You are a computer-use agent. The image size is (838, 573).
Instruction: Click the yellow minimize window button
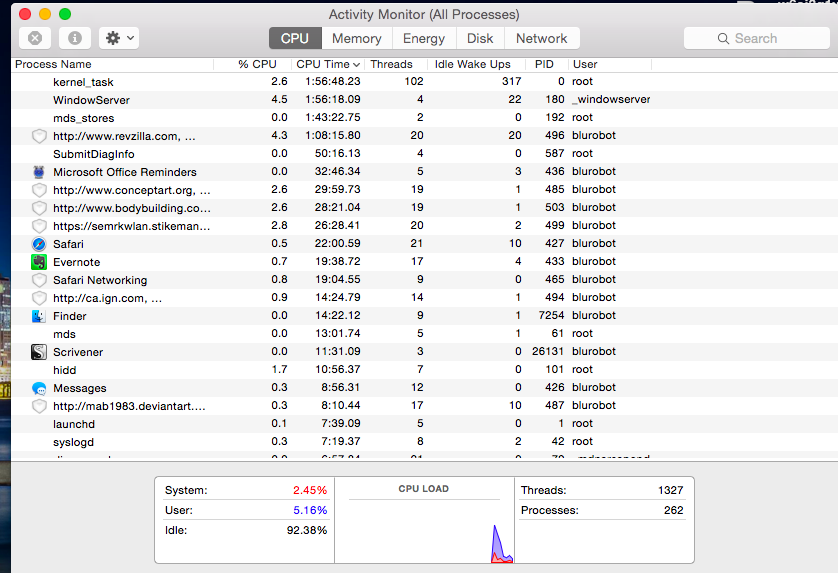coord(45,14)
